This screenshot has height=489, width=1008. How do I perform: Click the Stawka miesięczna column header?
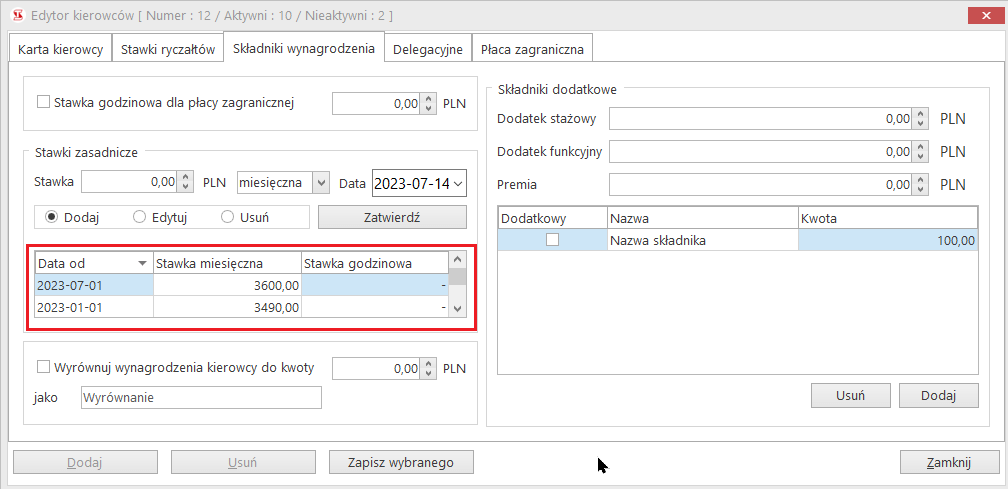tap(228, 263)
